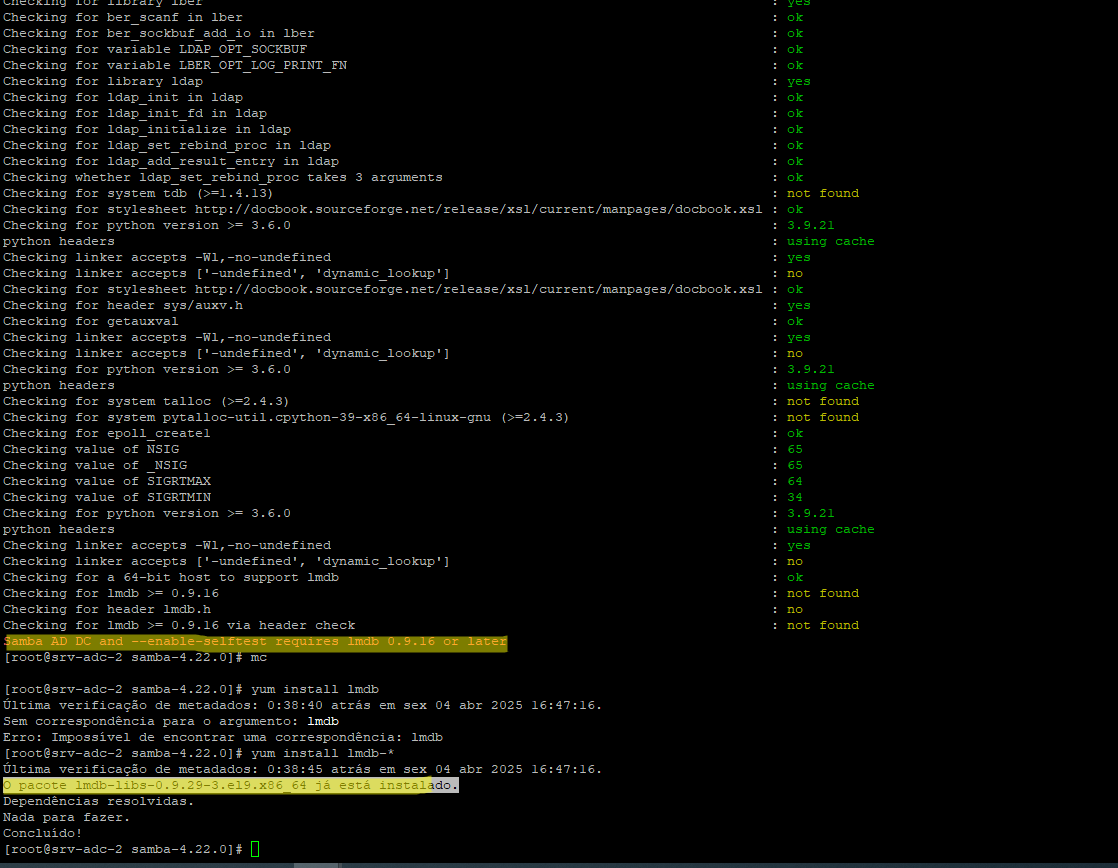The height and width of the screenshot is (868, 1118).
Task: Select the 'Dependências resolvidas.' line
Action: point(98,802)
